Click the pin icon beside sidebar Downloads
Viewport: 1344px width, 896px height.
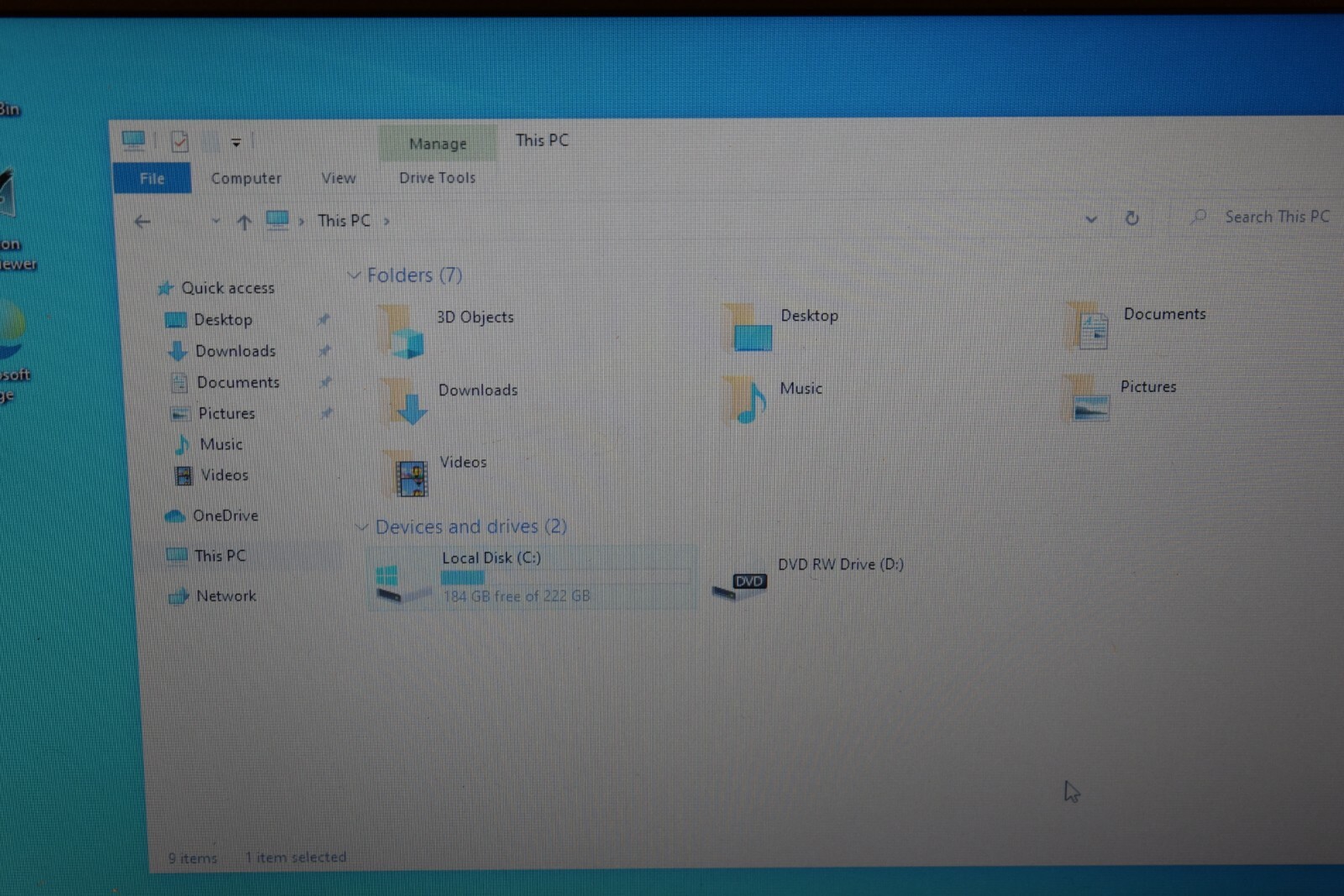click(324, 350)
